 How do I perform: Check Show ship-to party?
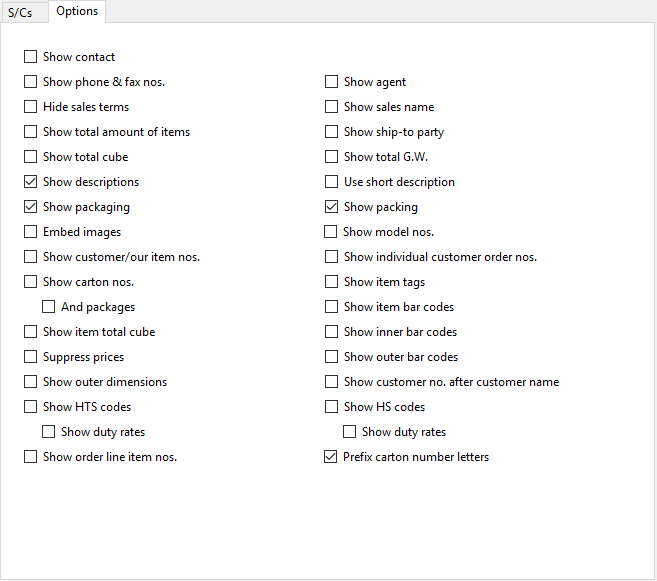tap(331, 132)
